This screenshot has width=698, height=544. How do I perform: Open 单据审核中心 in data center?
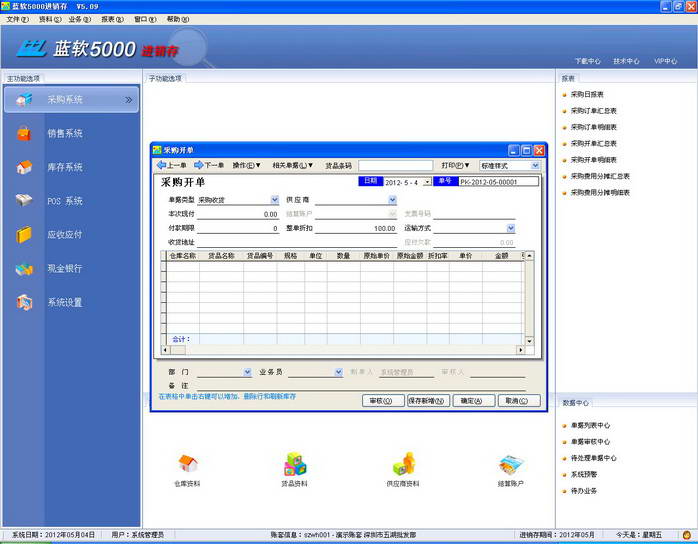coord(590,442)
